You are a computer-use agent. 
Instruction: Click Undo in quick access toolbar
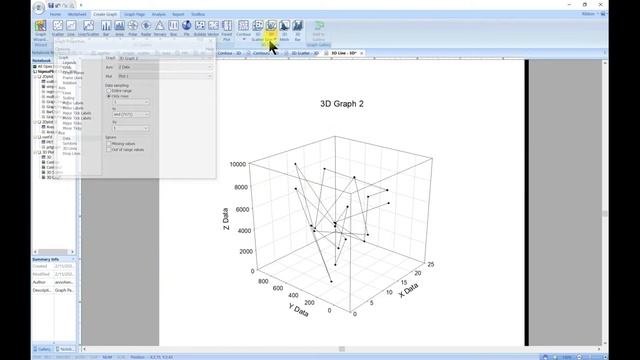58,5
